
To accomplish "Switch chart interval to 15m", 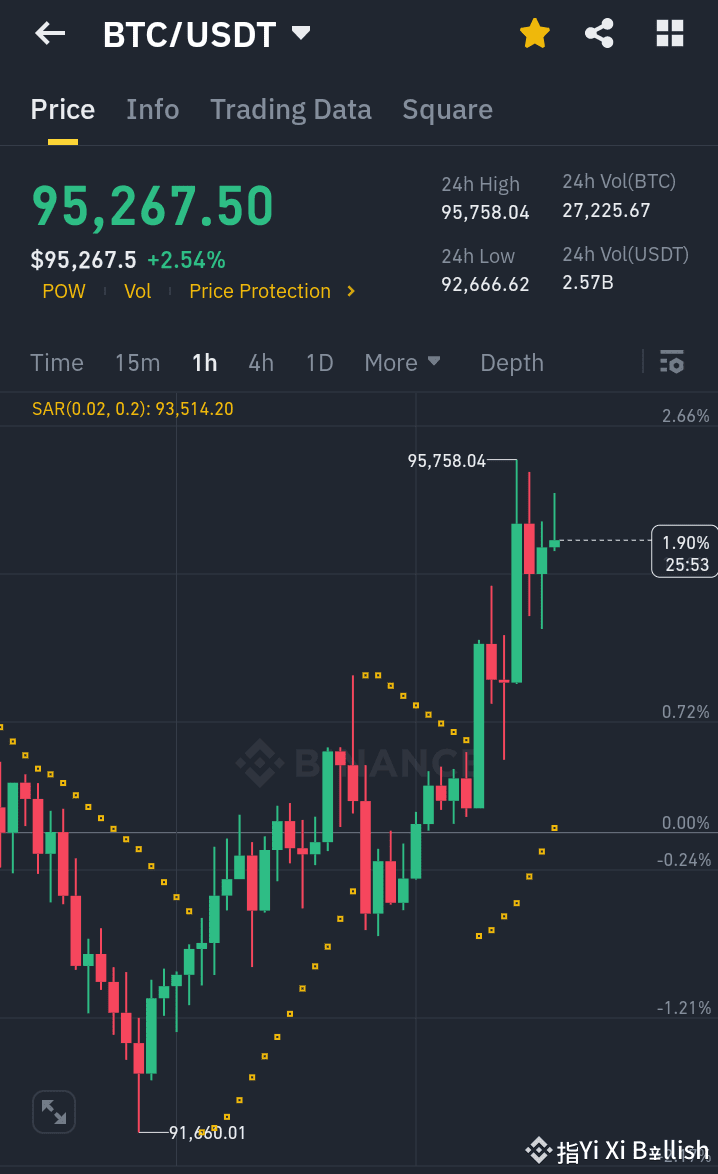I will pyautogui.click(x=137, y=362).
